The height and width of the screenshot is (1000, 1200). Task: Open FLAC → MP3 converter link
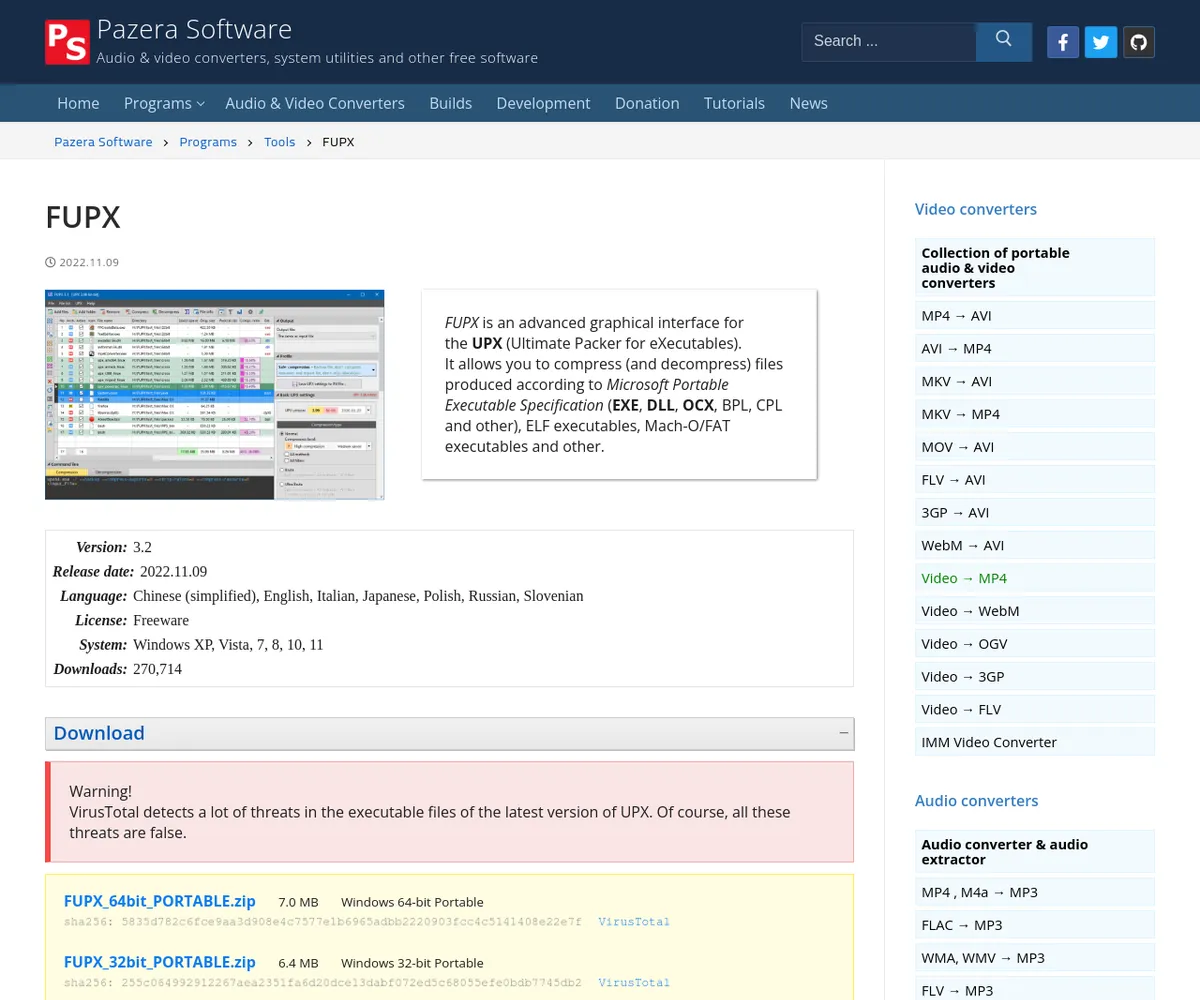[961, 925]
